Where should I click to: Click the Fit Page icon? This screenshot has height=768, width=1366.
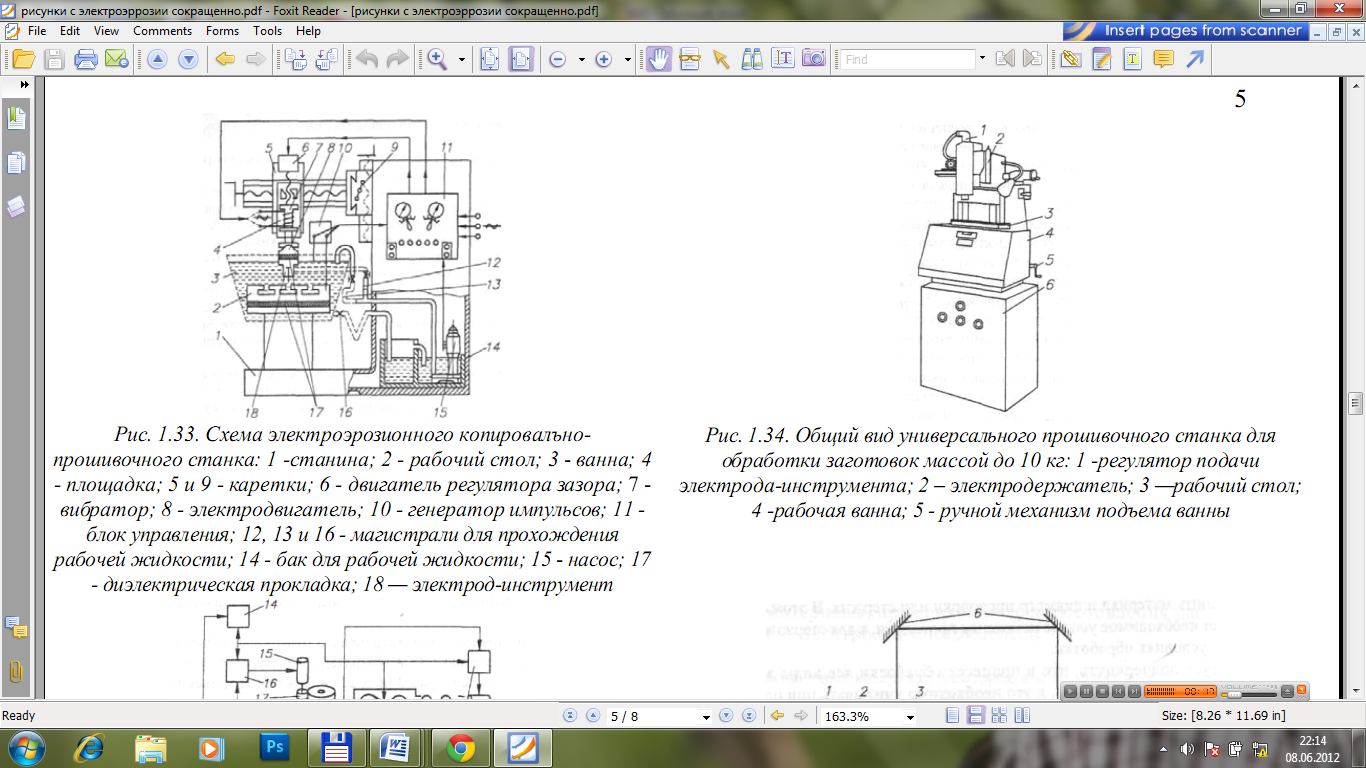tap(489, 59)
